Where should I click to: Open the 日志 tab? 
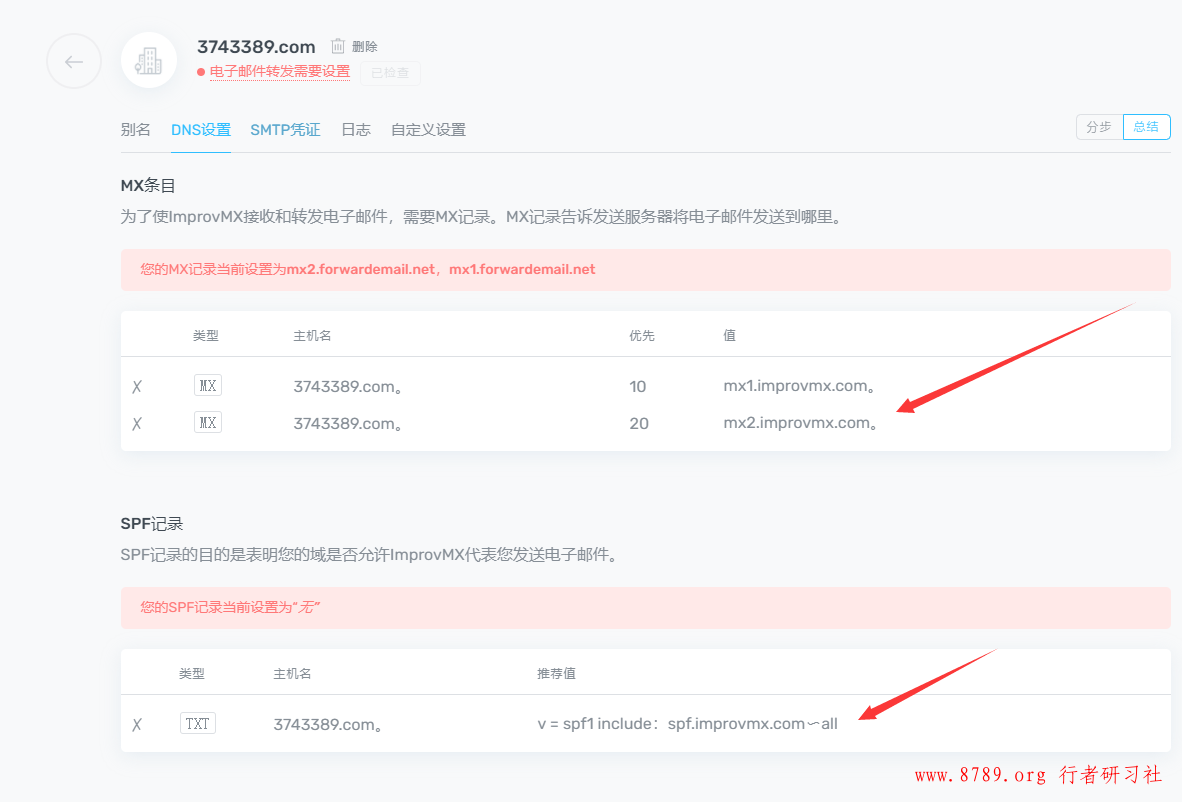click(x=356, y=130)
